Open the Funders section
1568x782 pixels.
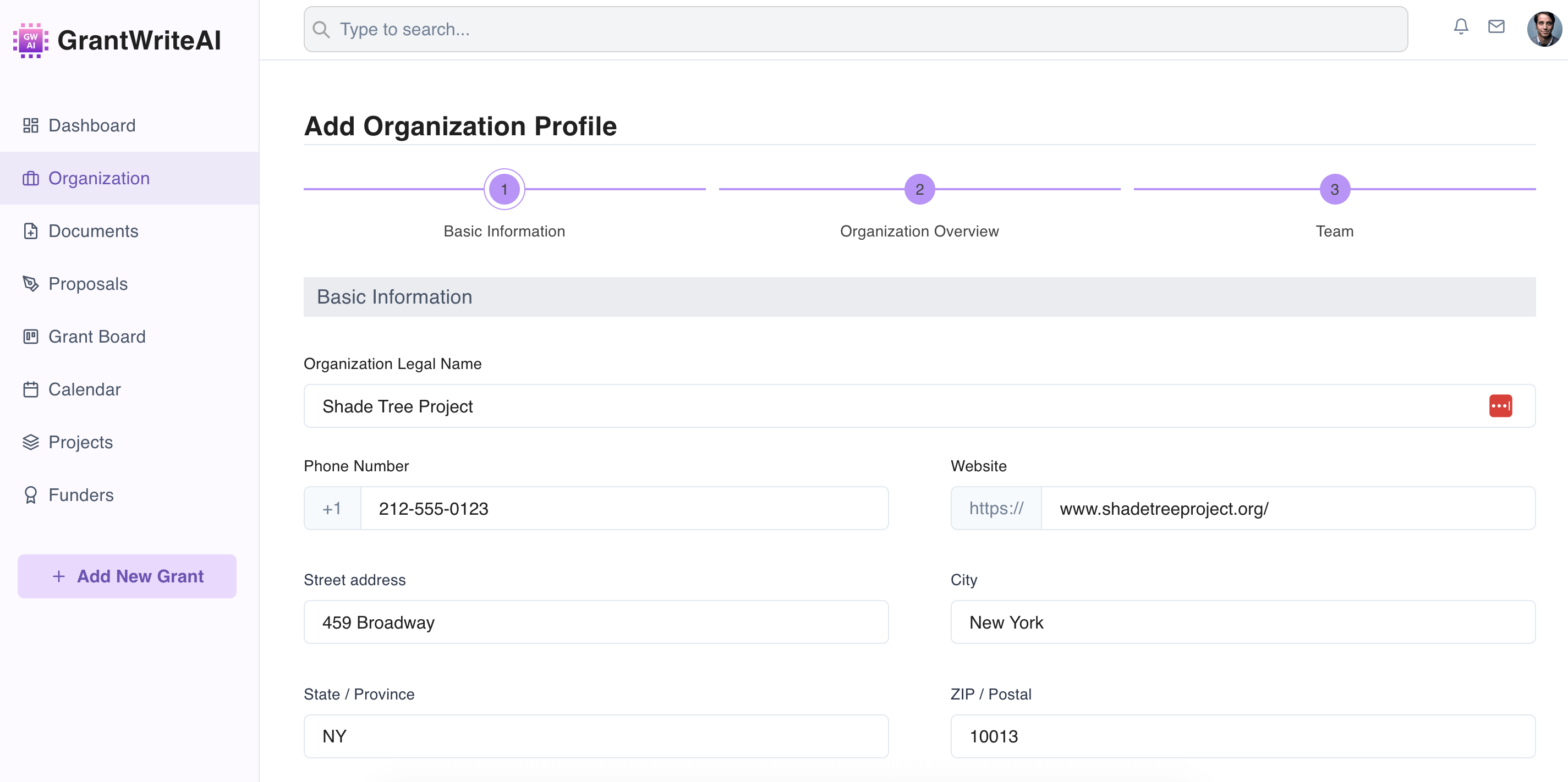click(80, 495)
